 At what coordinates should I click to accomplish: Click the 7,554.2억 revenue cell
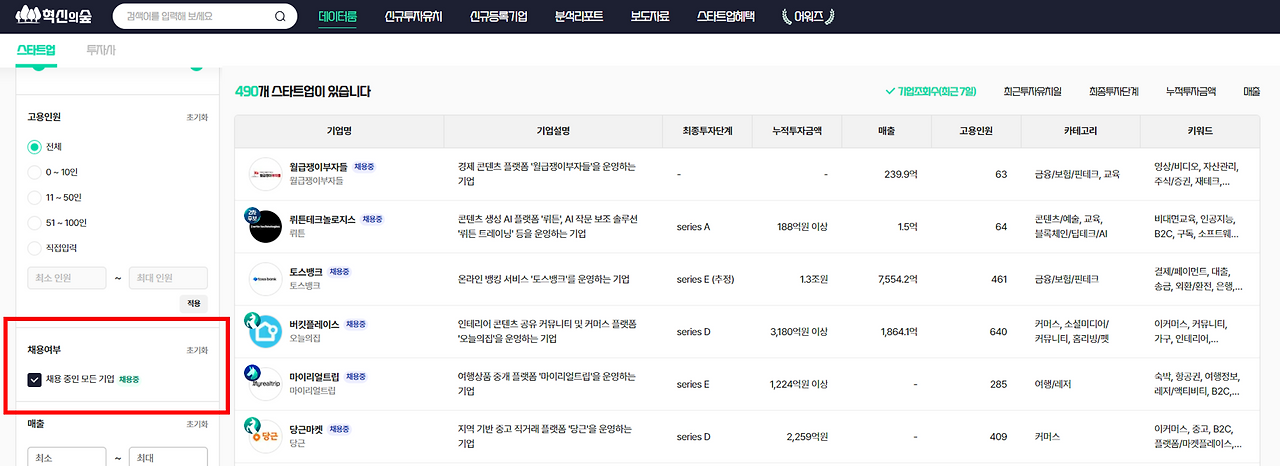click(x=897, y=279)
